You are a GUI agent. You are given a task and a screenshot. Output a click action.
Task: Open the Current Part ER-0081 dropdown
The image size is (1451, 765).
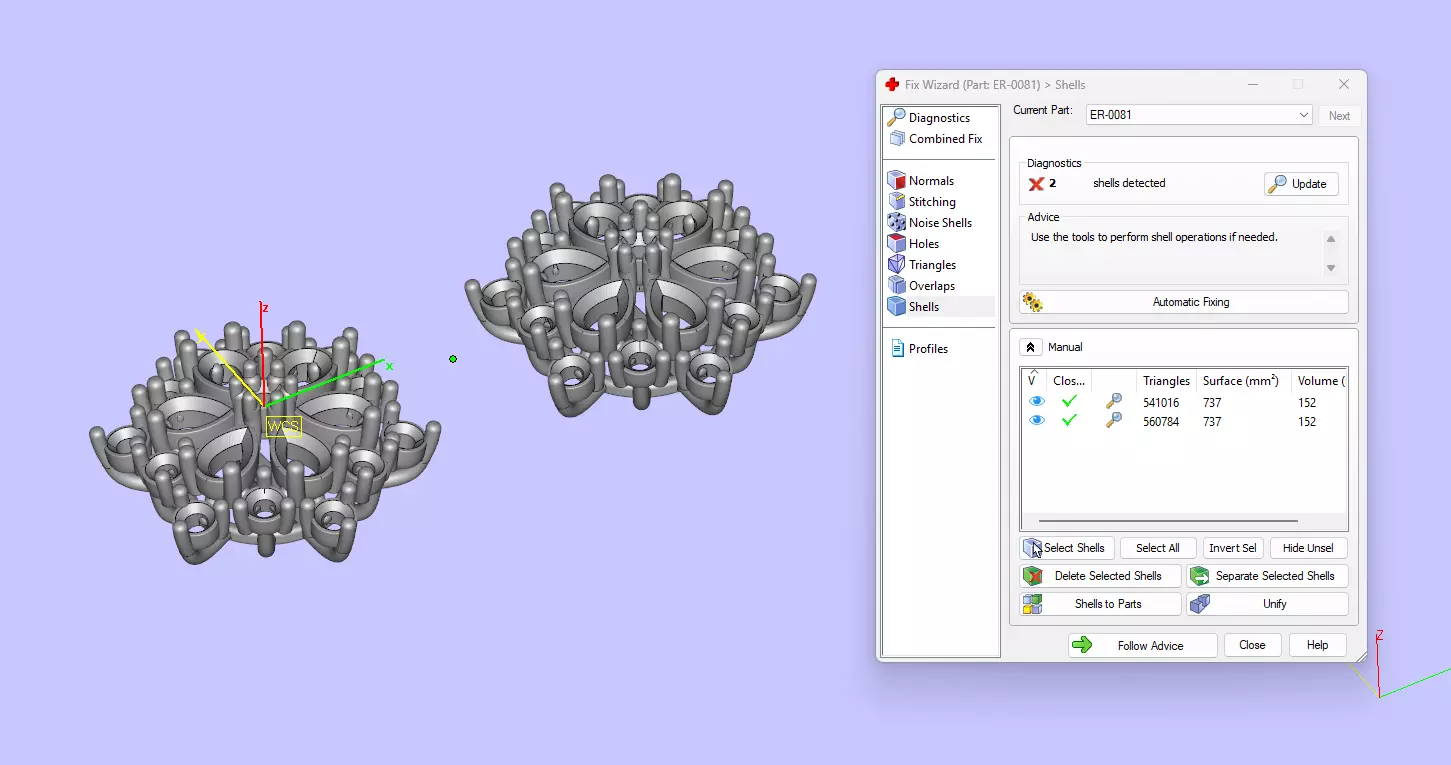click(1199, 115)
